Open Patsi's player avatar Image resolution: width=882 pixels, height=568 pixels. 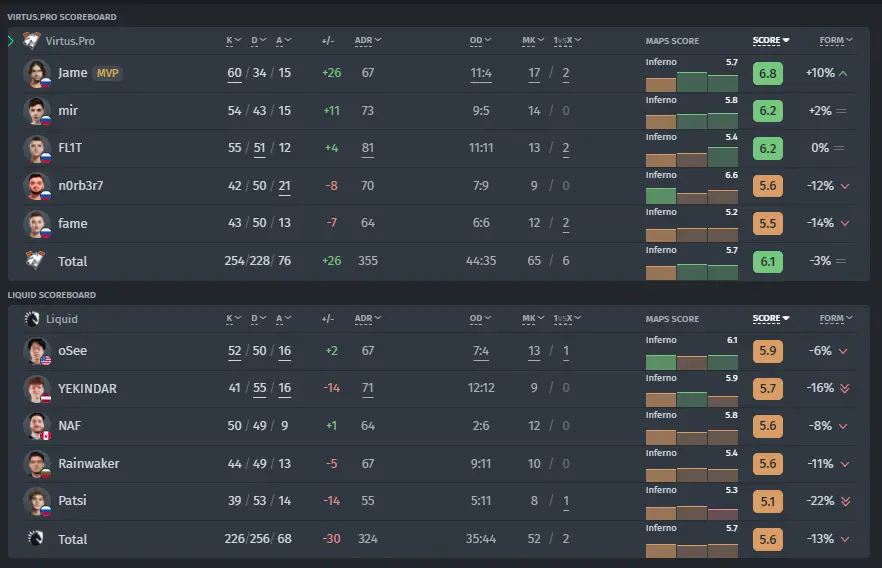pyautogui.click(x=37, y=501)
